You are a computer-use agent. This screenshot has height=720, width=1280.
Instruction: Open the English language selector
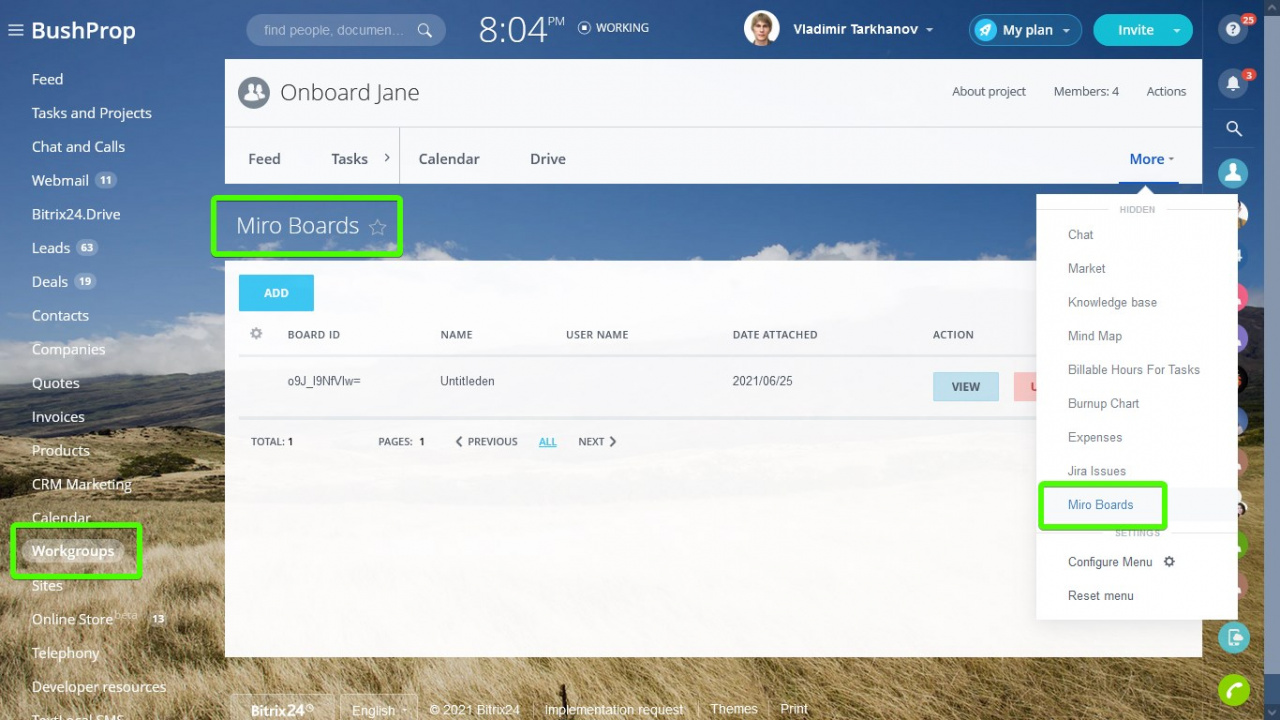pyautogui.click(x=379, y=710)
